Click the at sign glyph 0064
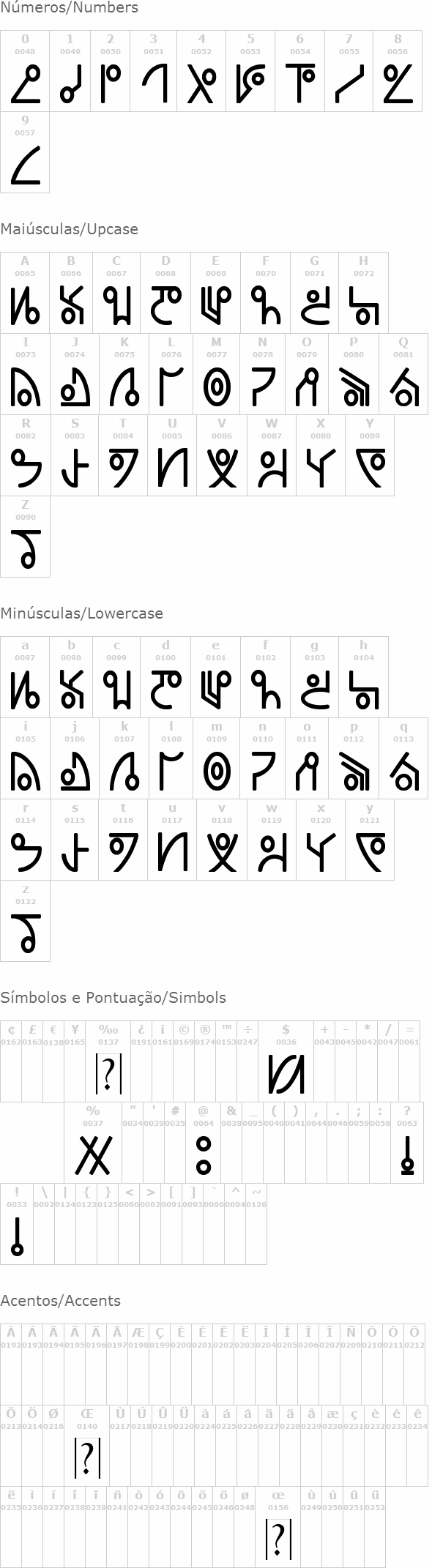This screenshot has width=432, height=1568. (204, 1143)
